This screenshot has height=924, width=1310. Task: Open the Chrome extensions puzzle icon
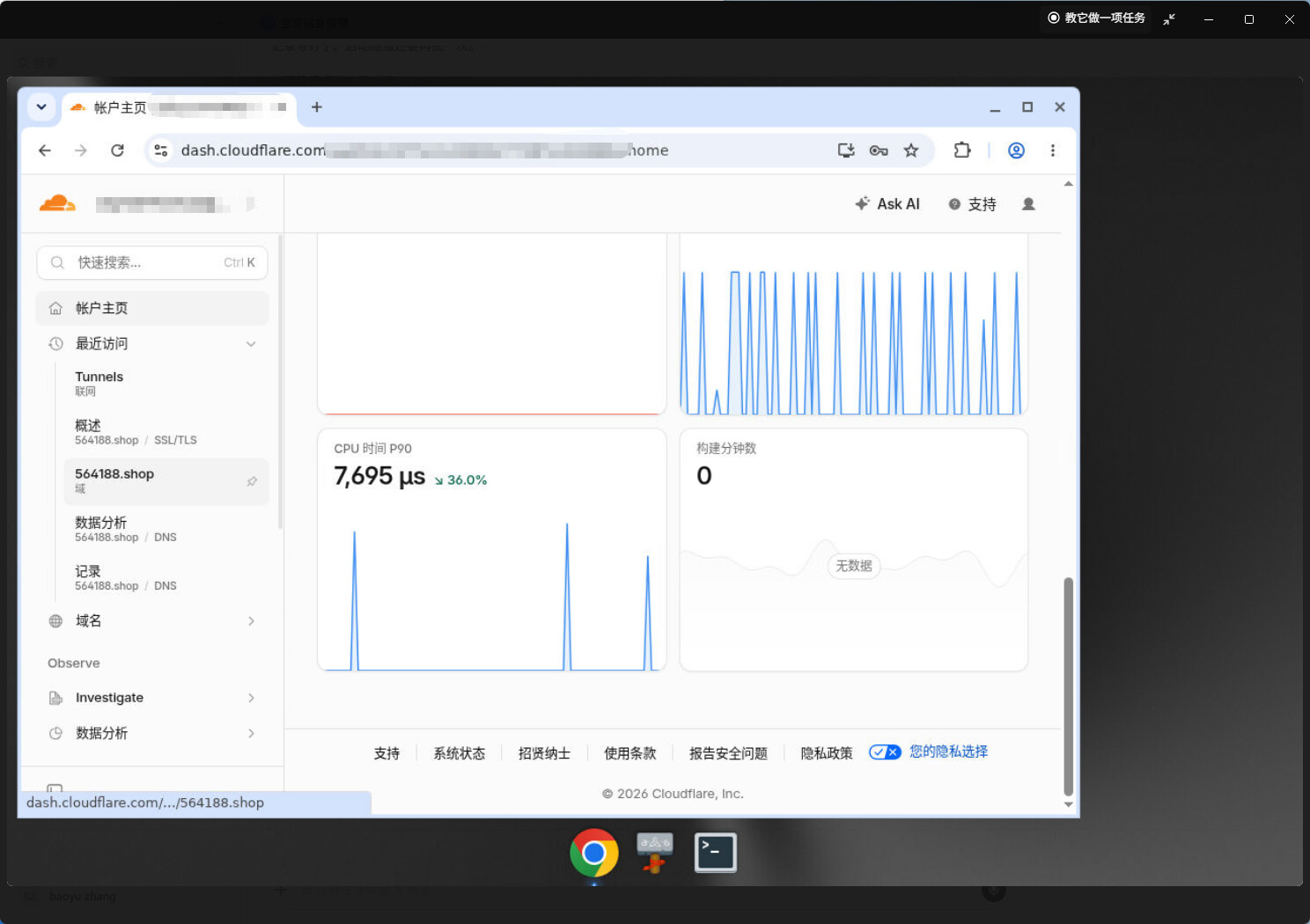click(962, 150)
